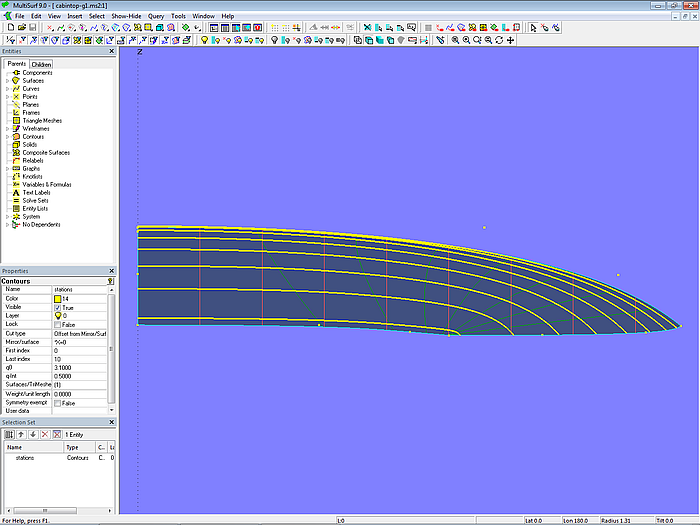This screenshot has height=525, width=700.
Task: Click the Save file toolbar icon
Action: pos(31,28)
